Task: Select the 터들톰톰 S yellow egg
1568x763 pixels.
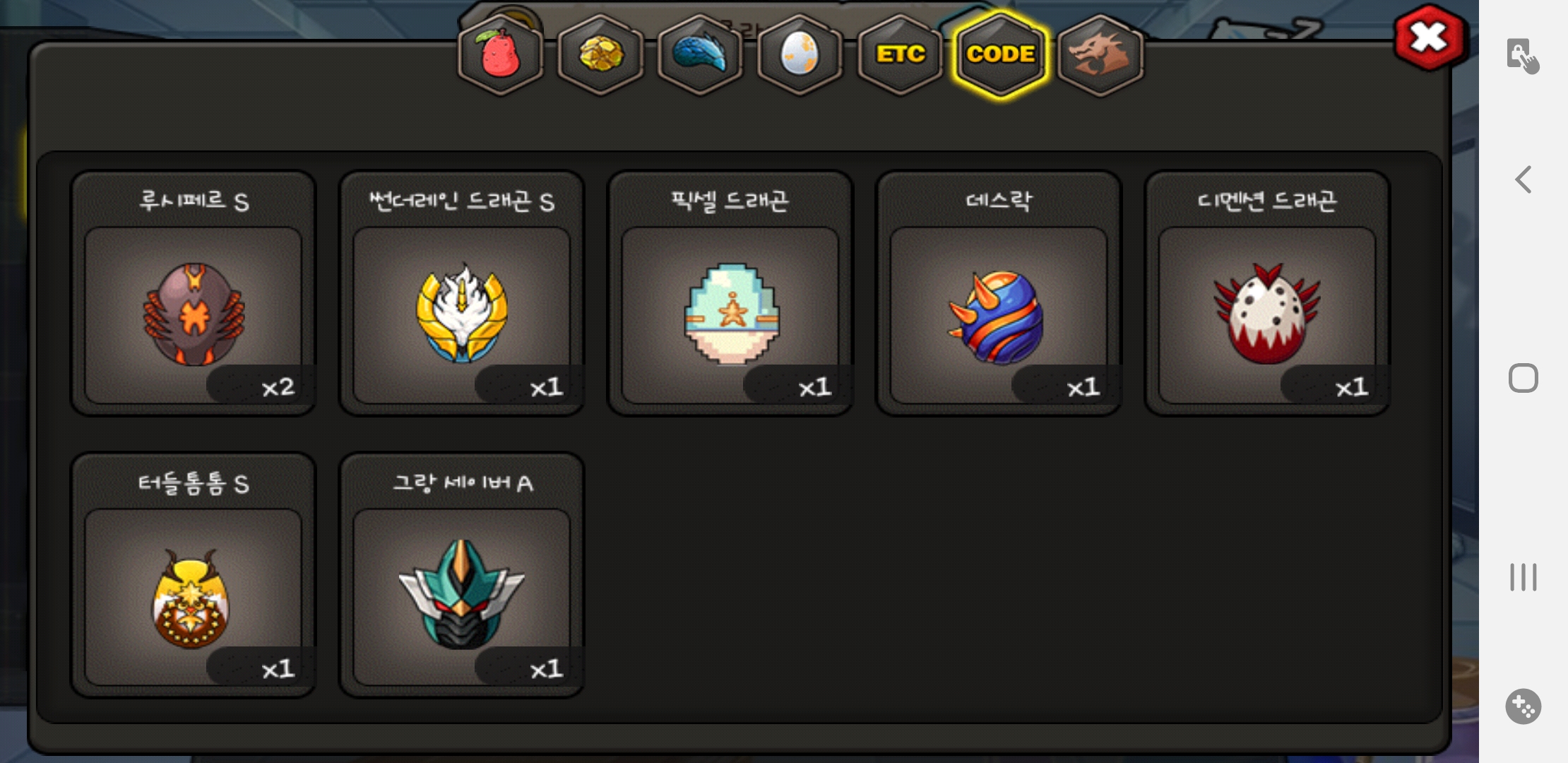Action: 193,575
